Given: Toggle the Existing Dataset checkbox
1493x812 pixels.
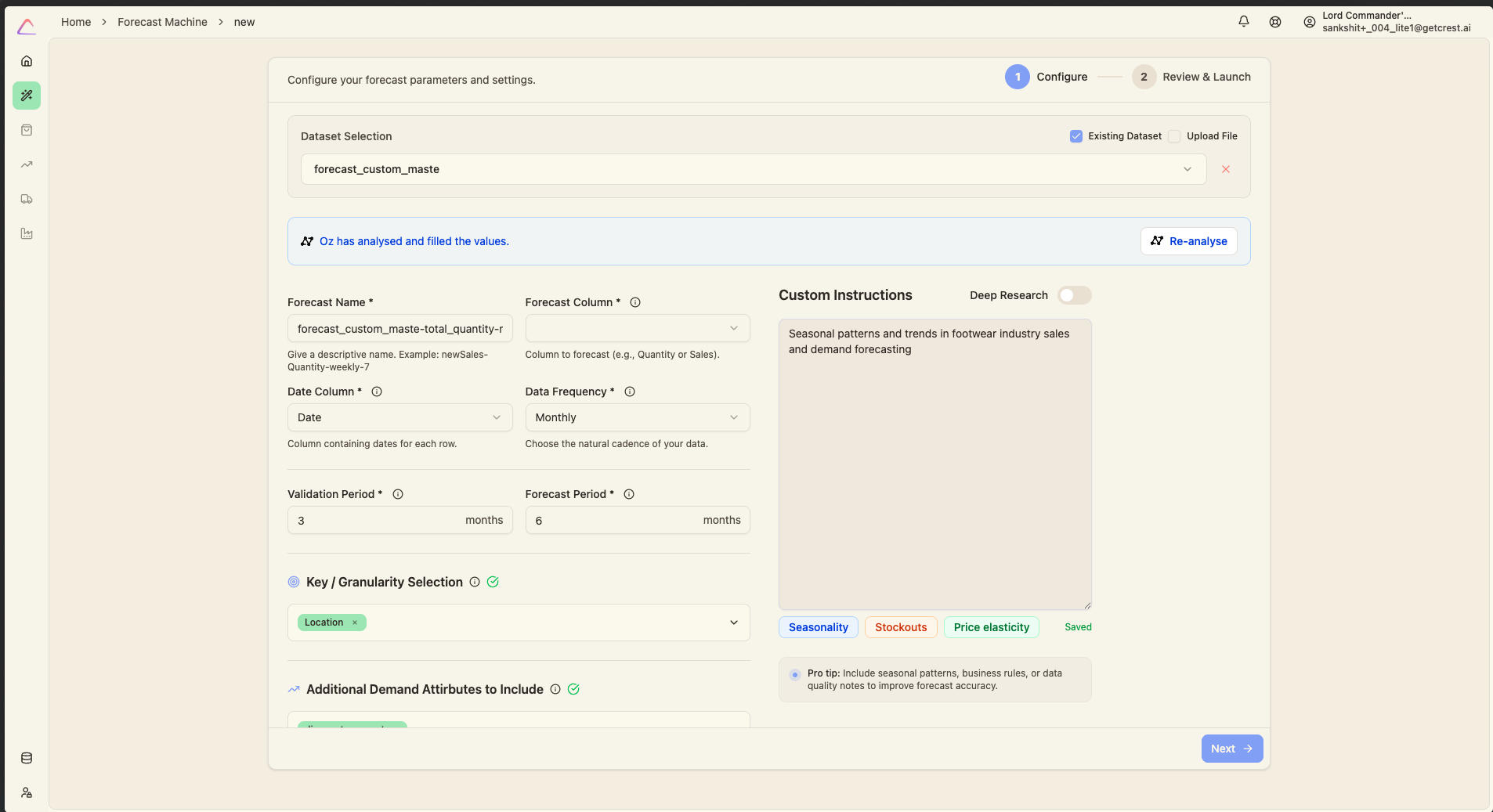Looking at the screenshot, I should click(x=1076, y=136).
